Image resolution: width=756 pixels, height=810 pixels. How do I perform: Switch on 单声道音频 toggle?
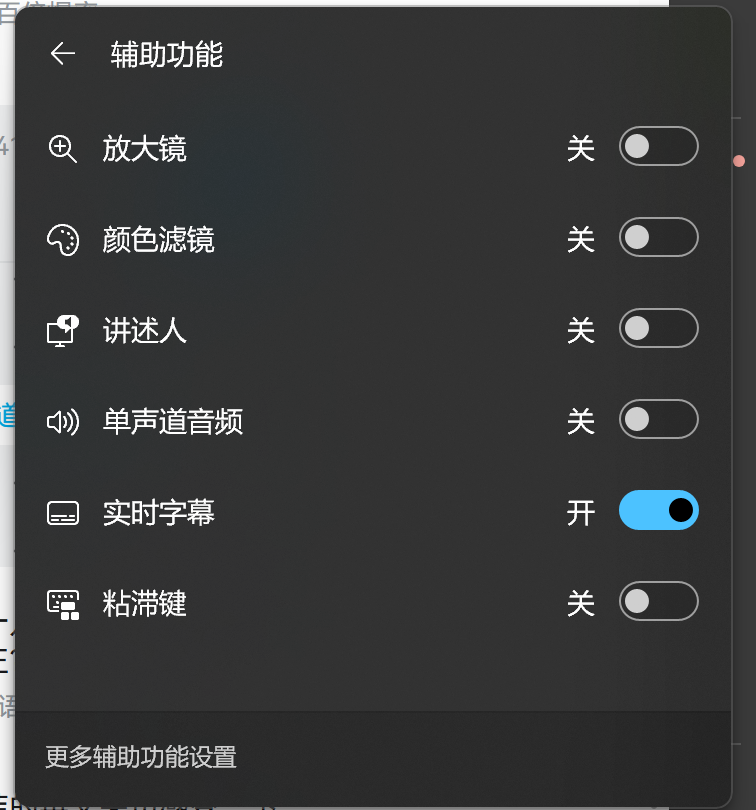click(658, 420)
